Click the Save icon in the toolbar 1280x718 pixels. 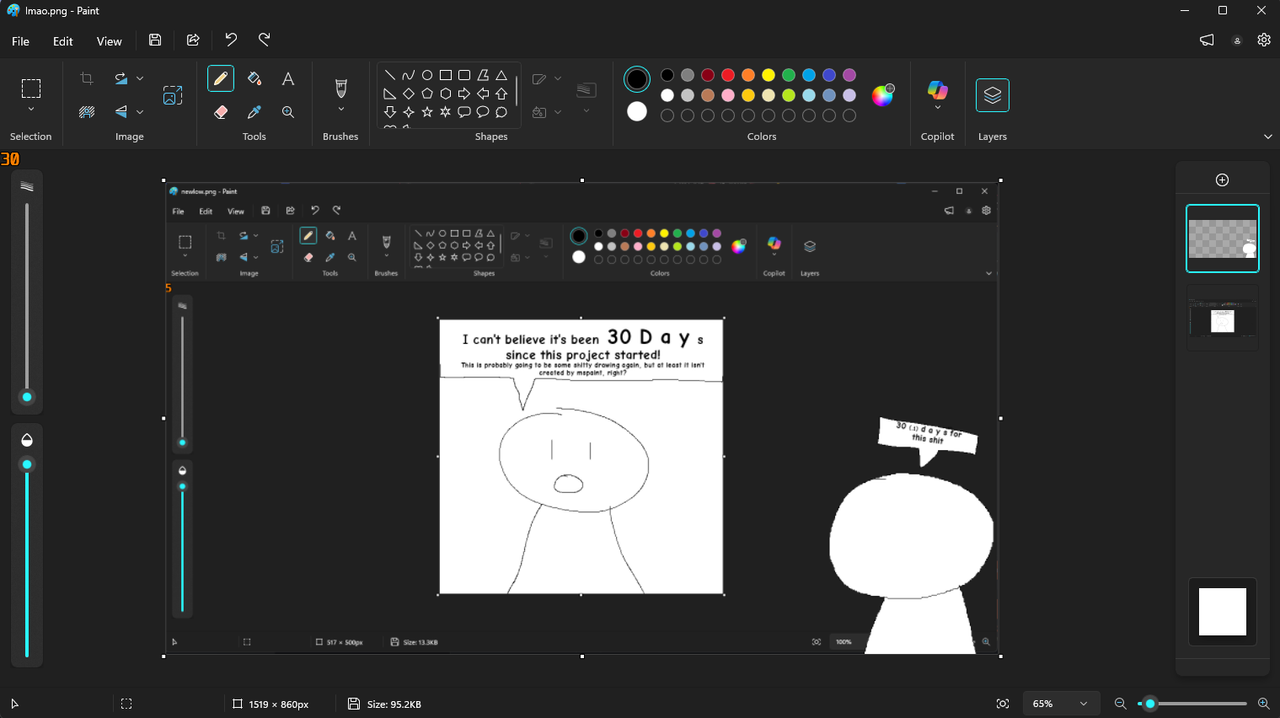(154, 39)
